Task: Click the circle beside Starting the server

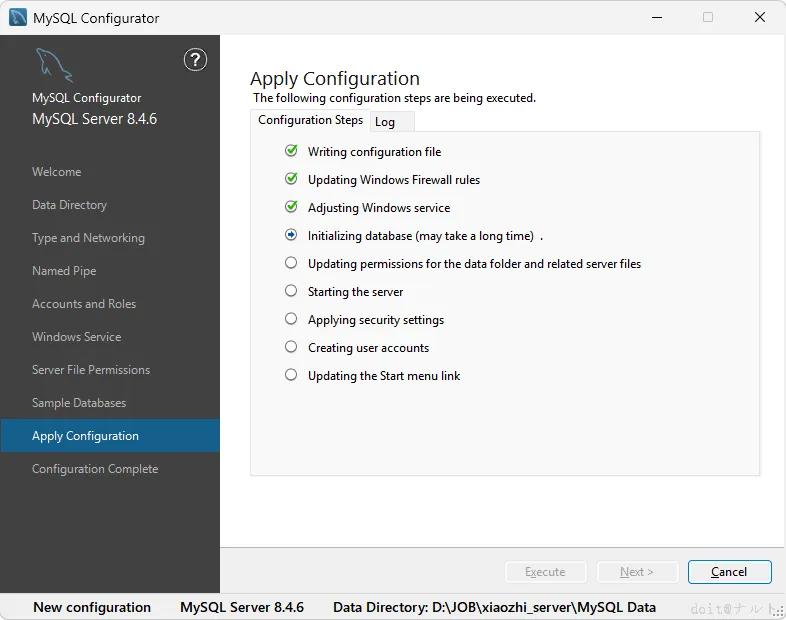Action: pos(291,291)
